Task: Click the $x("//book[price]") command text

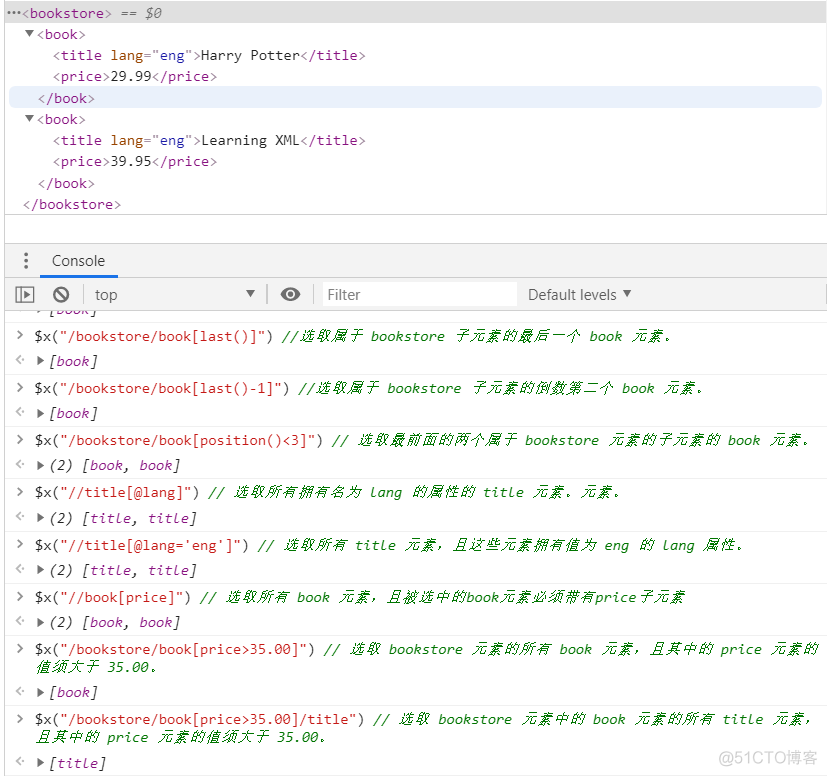Action: [x=112, y=597]
